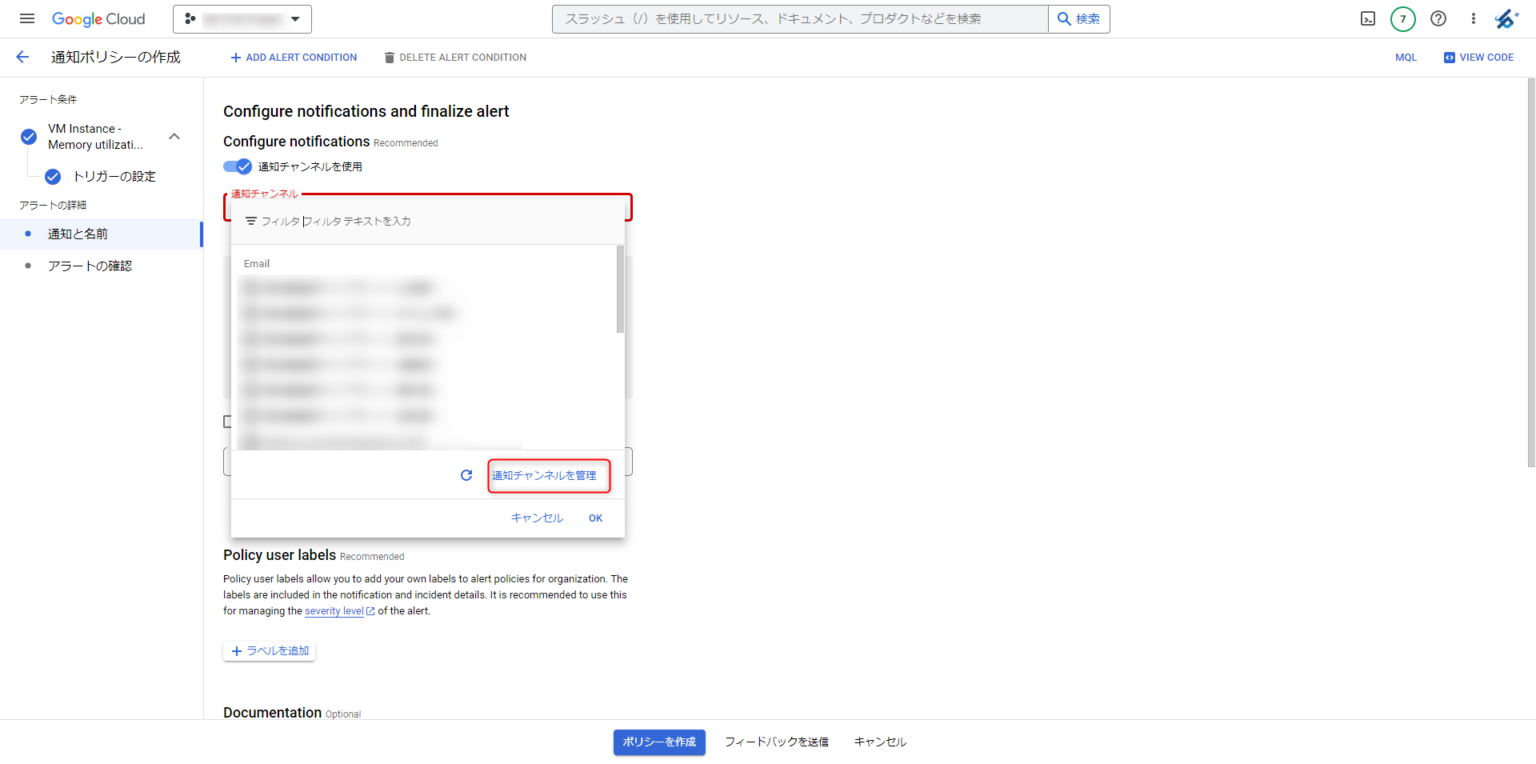
Task: Open the severity level documentation link
Action: (335, 610)
